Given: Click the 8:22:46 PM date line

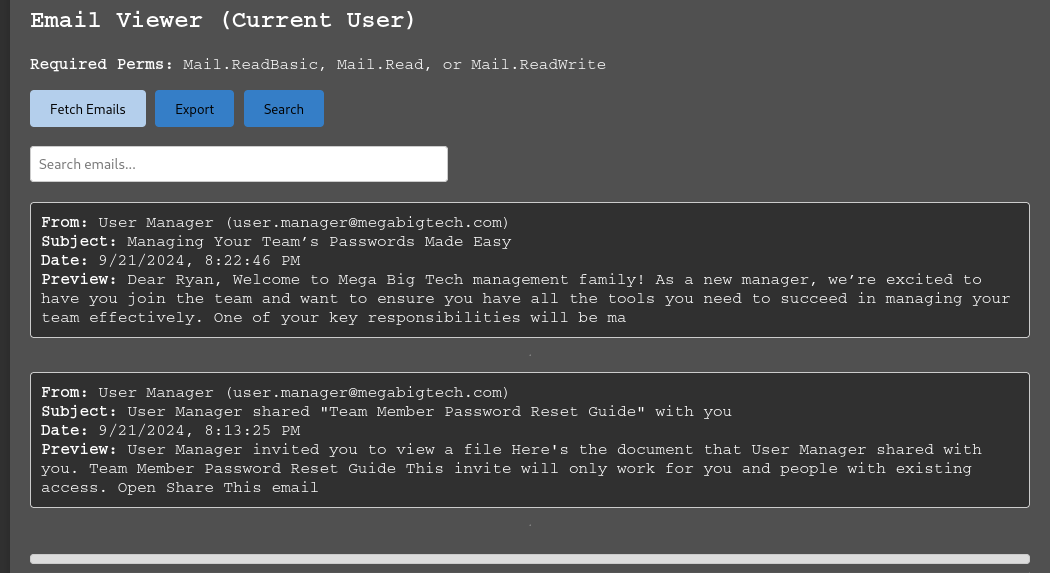Looking at the screenshot, I should pos(199,260).
